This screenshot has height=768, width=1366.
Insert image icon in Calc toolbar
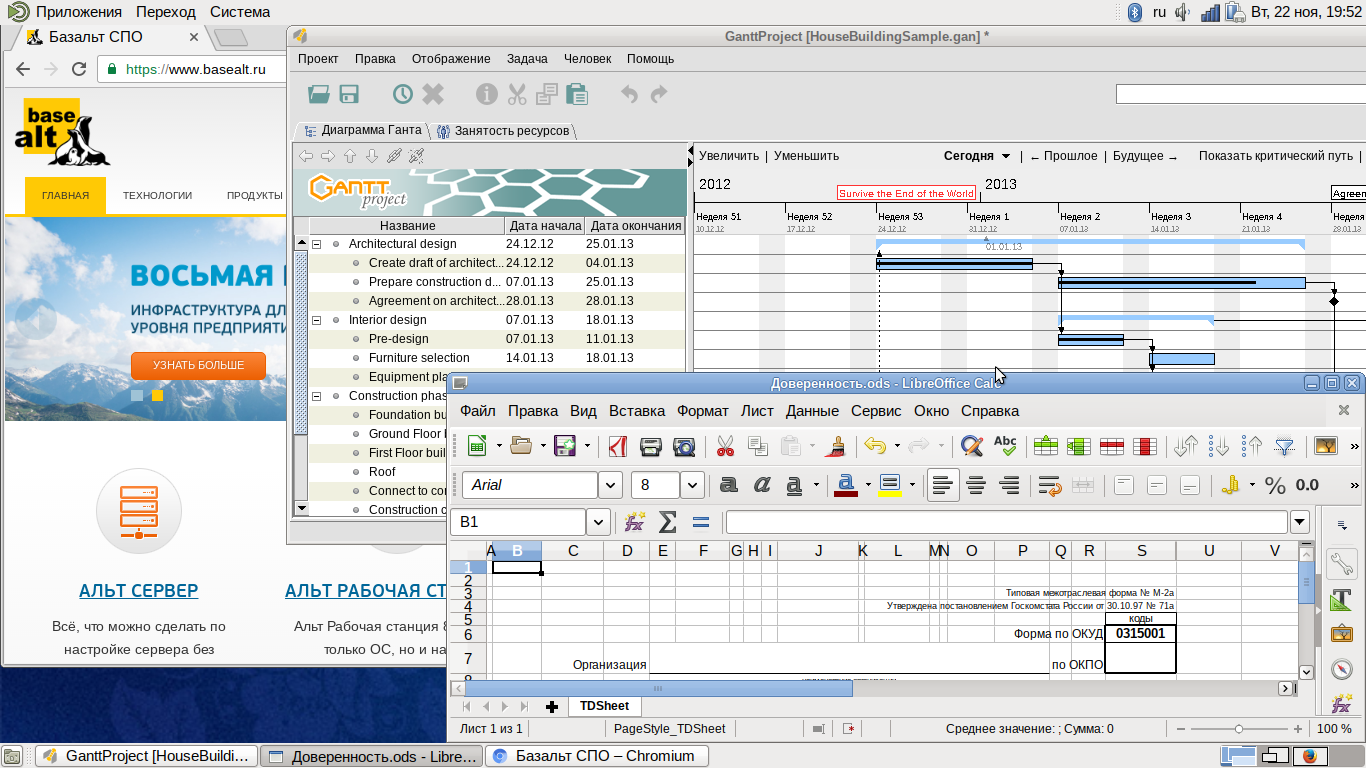point(1326,446)
